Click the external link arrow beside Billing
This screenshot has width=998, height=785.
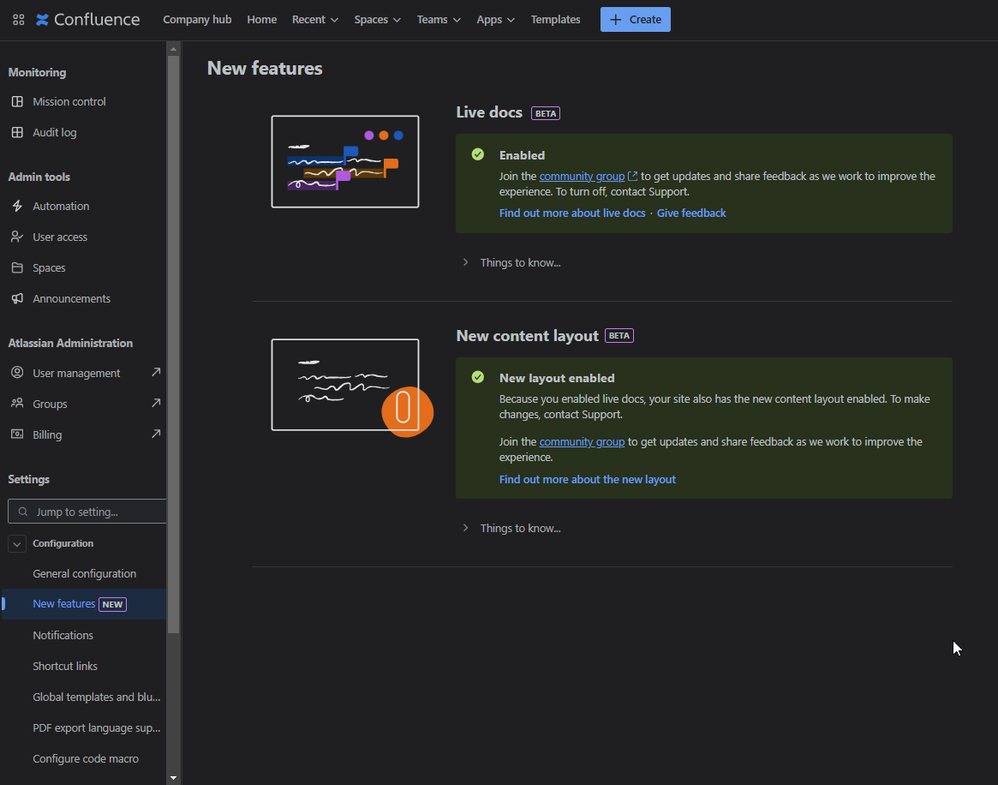(x=156, y=434)
